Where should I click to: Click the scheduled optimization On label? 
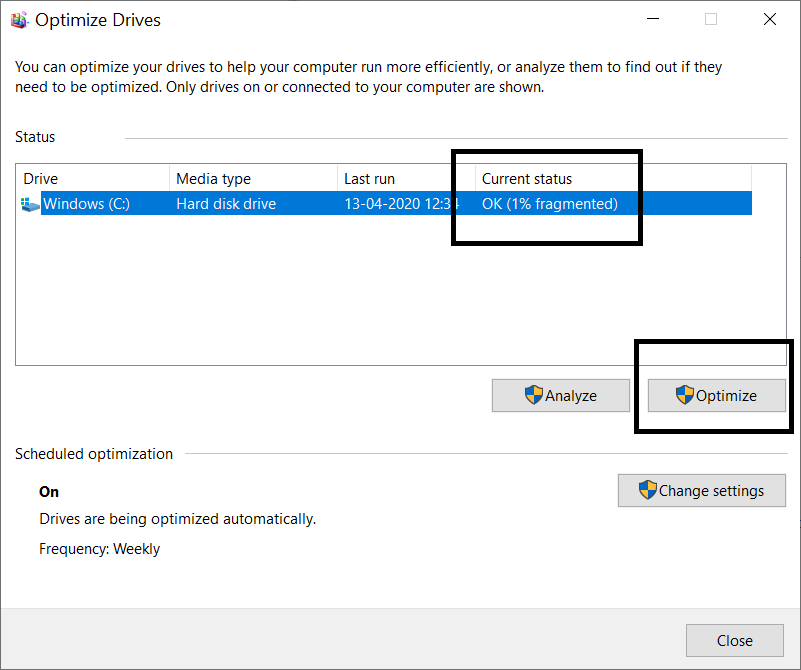(48, 491)
